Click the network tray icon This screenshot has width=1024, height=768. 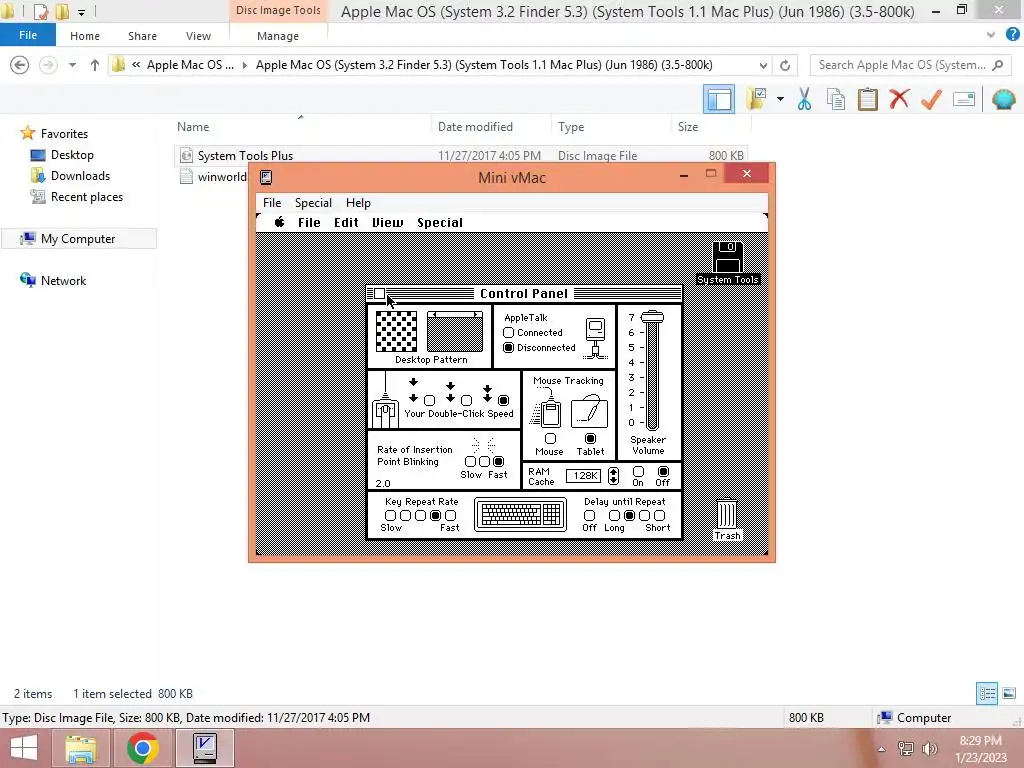[906, 749]
